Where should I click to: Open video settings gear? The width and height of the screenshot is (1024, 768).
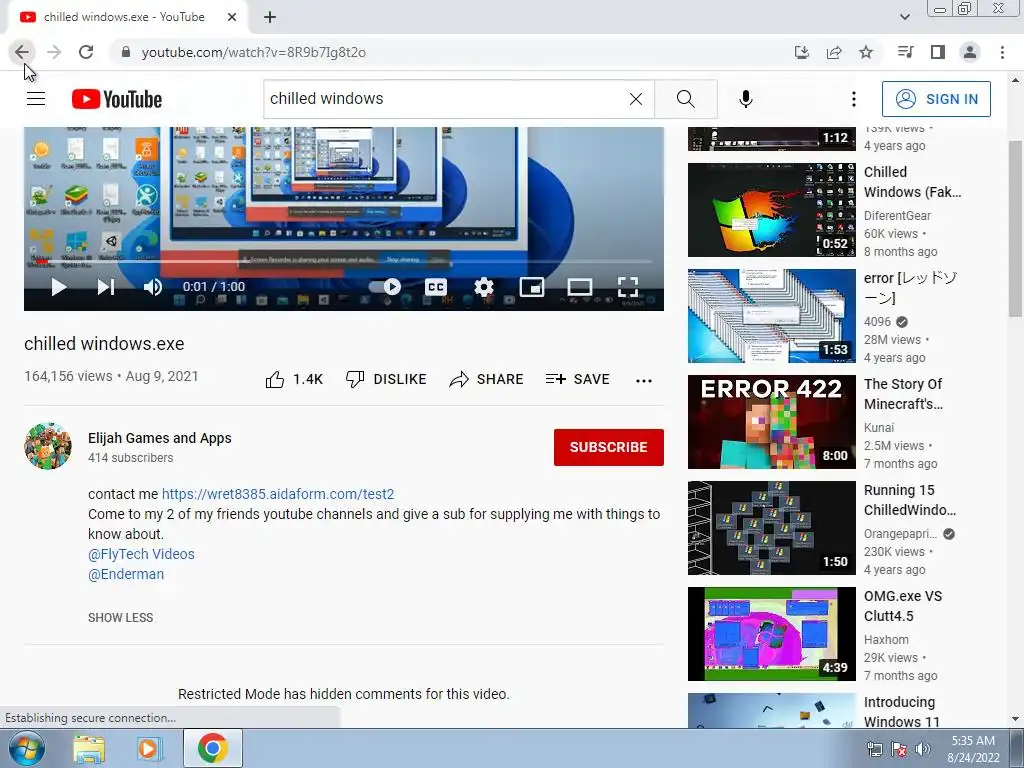[x=484, y=287]
